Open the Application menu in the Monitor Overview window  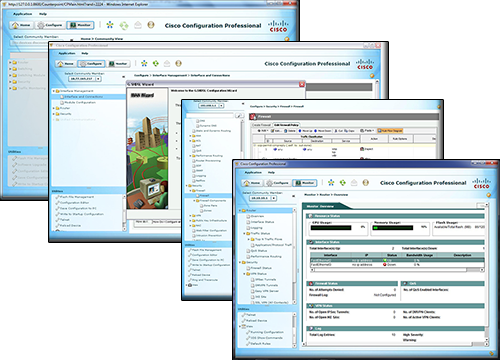[x=253, y=172]
